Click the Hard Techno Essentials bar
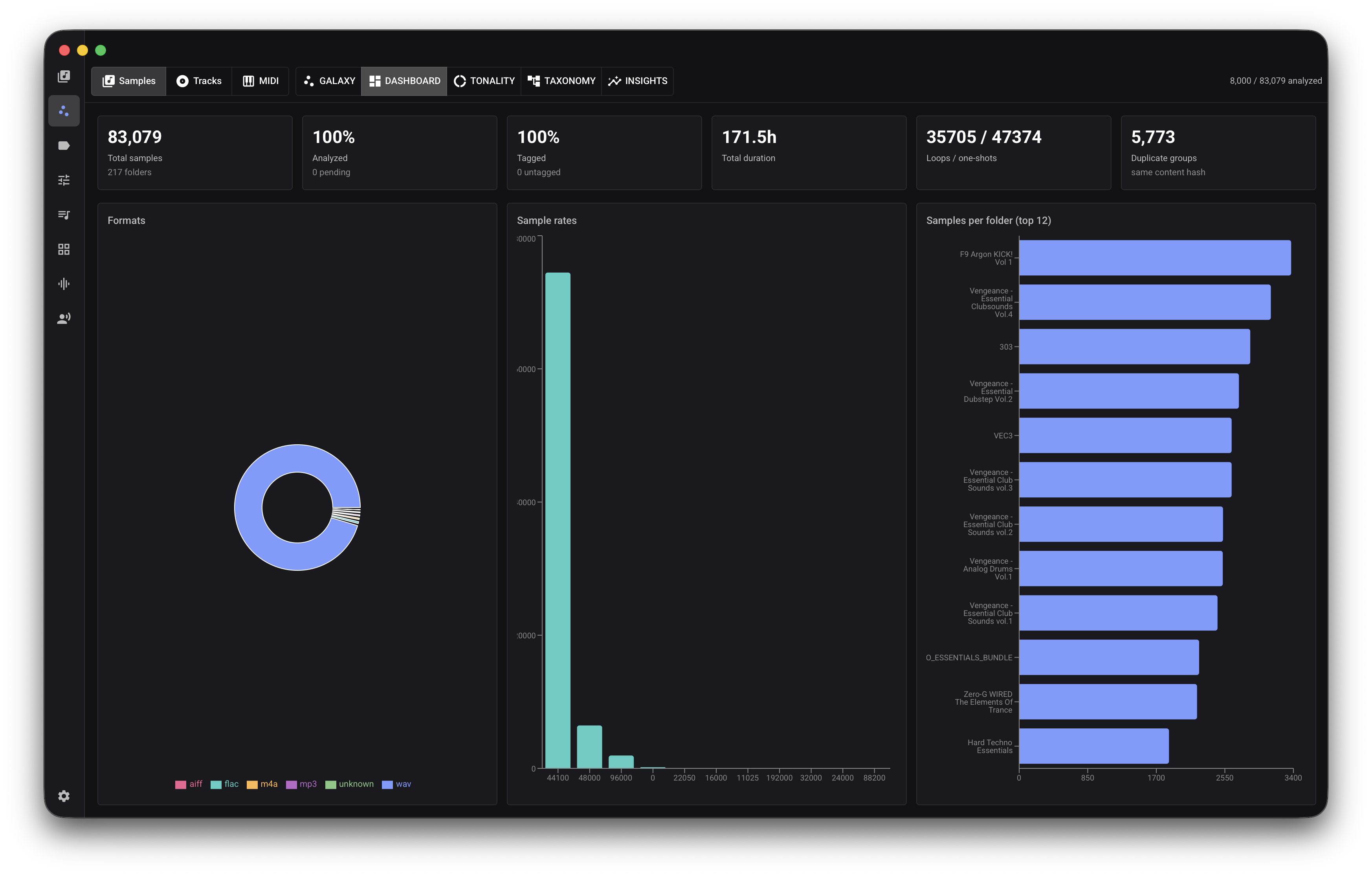Viewport: 1372px width, 876px height. pyautogui.click(x=1094, y=746)
